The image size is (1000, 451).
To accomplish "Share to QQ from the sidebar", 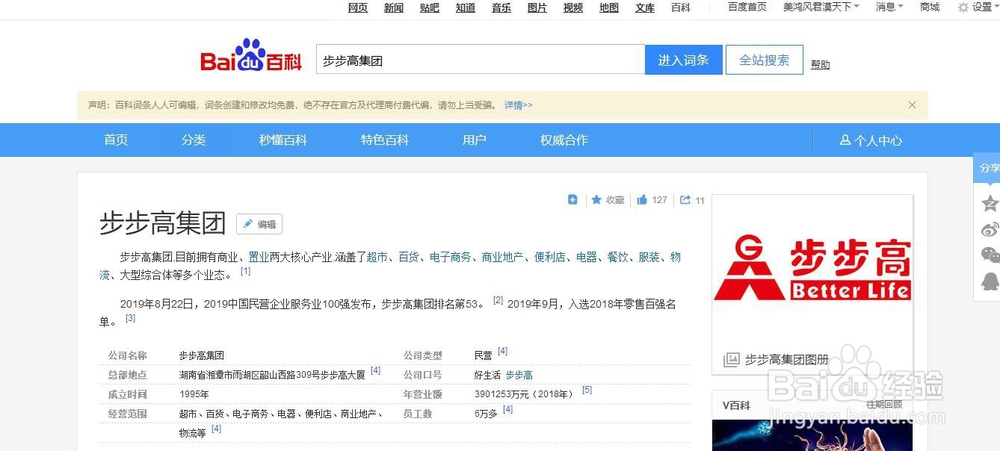I will [x=990, y=281].
